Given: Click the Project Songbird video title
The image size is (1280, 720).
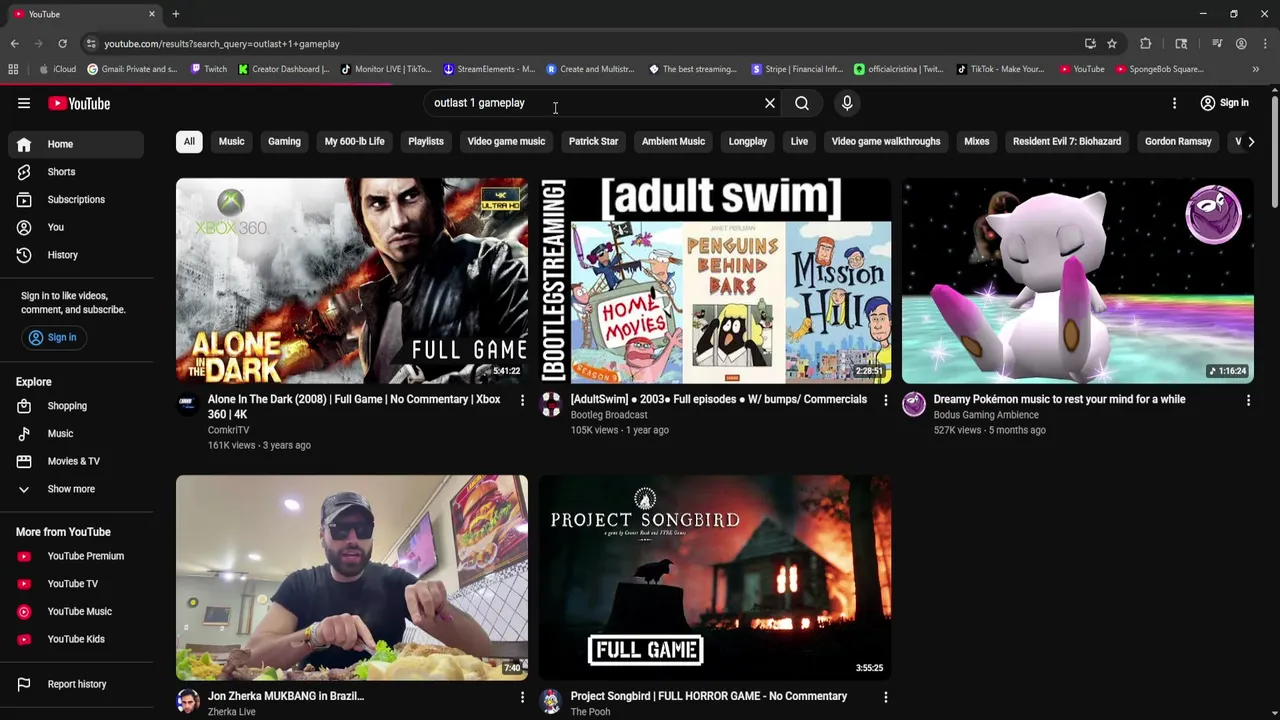Looking at the screenshot, I should (709, 696).
